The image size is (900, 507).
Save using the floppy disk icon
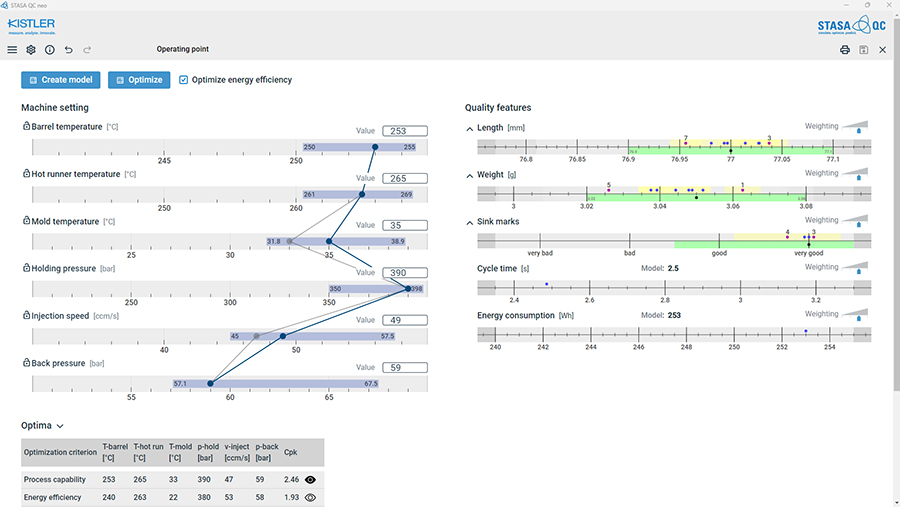(x=864, y=49)
